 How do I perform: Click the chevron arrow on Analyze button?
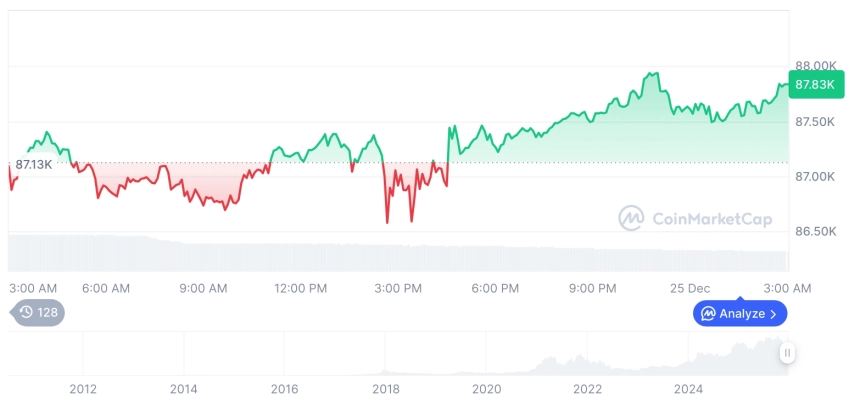click(773, 314)
